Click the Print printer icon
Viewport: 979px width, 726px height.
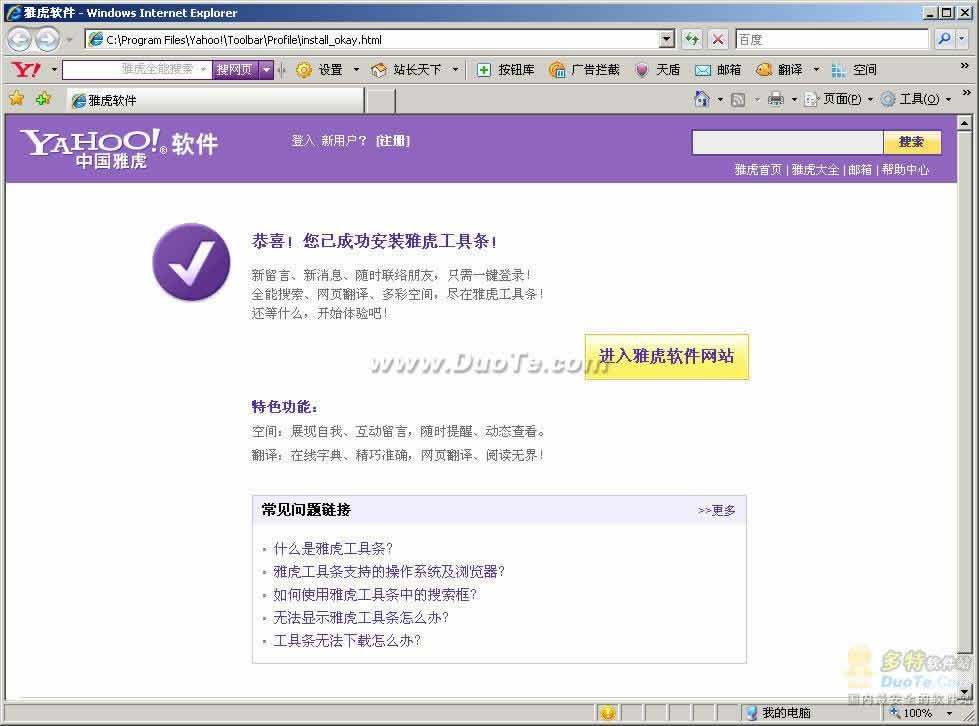[775, 99]
